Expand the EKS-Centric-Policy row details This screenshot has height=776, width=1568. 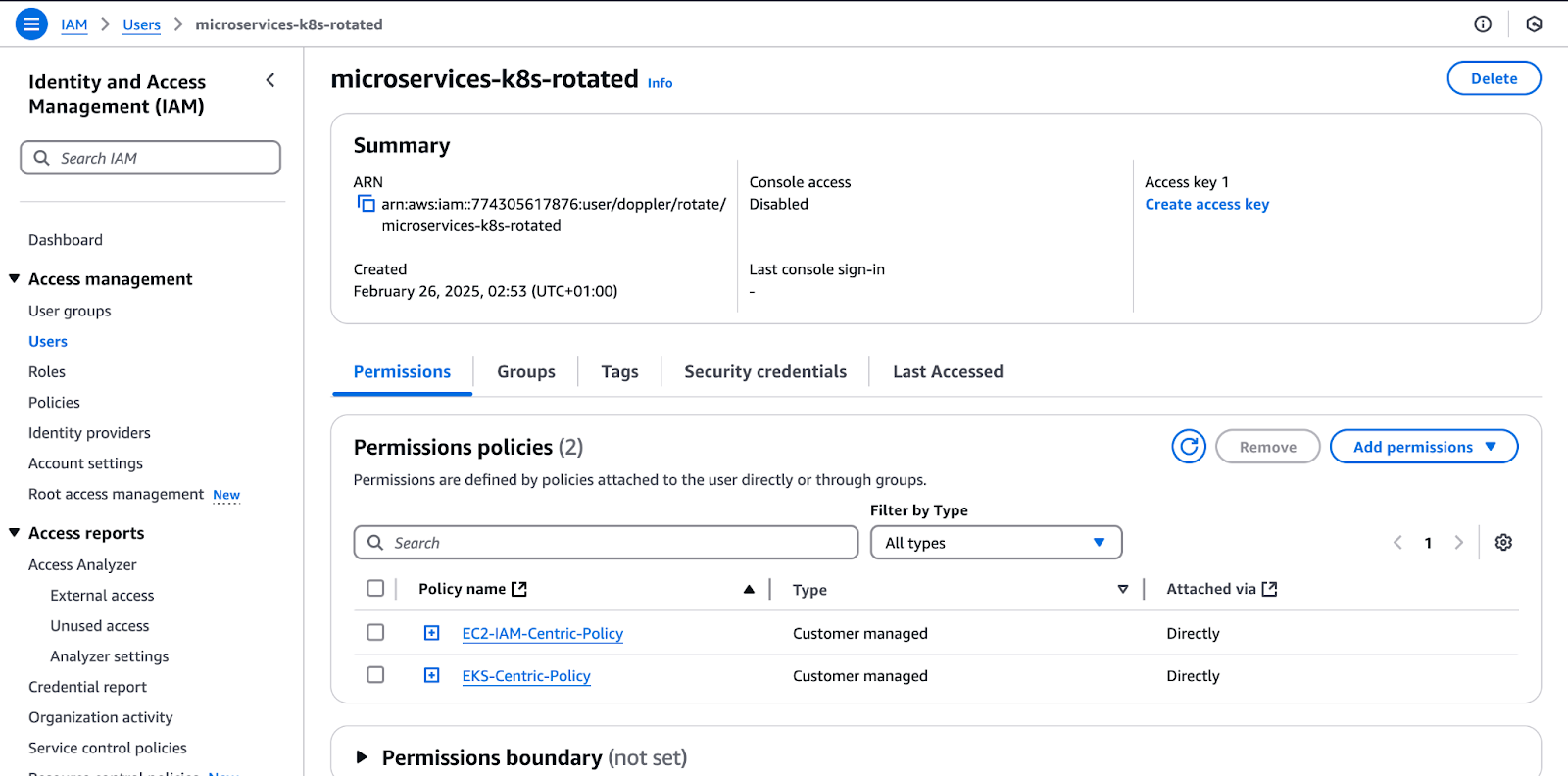pos(432,675)
